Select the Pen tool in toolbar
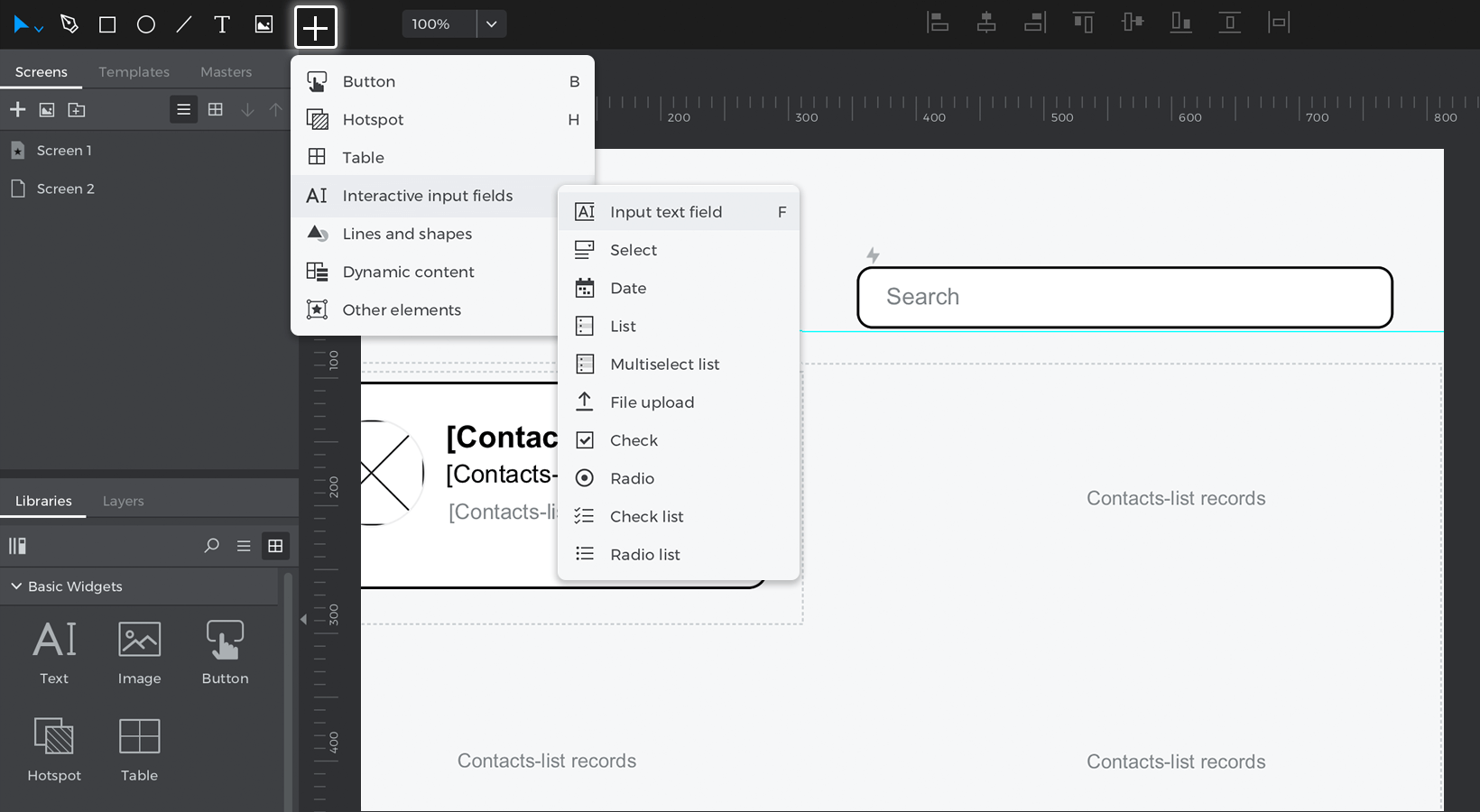 pyautogui.click(x=69, y=24)
